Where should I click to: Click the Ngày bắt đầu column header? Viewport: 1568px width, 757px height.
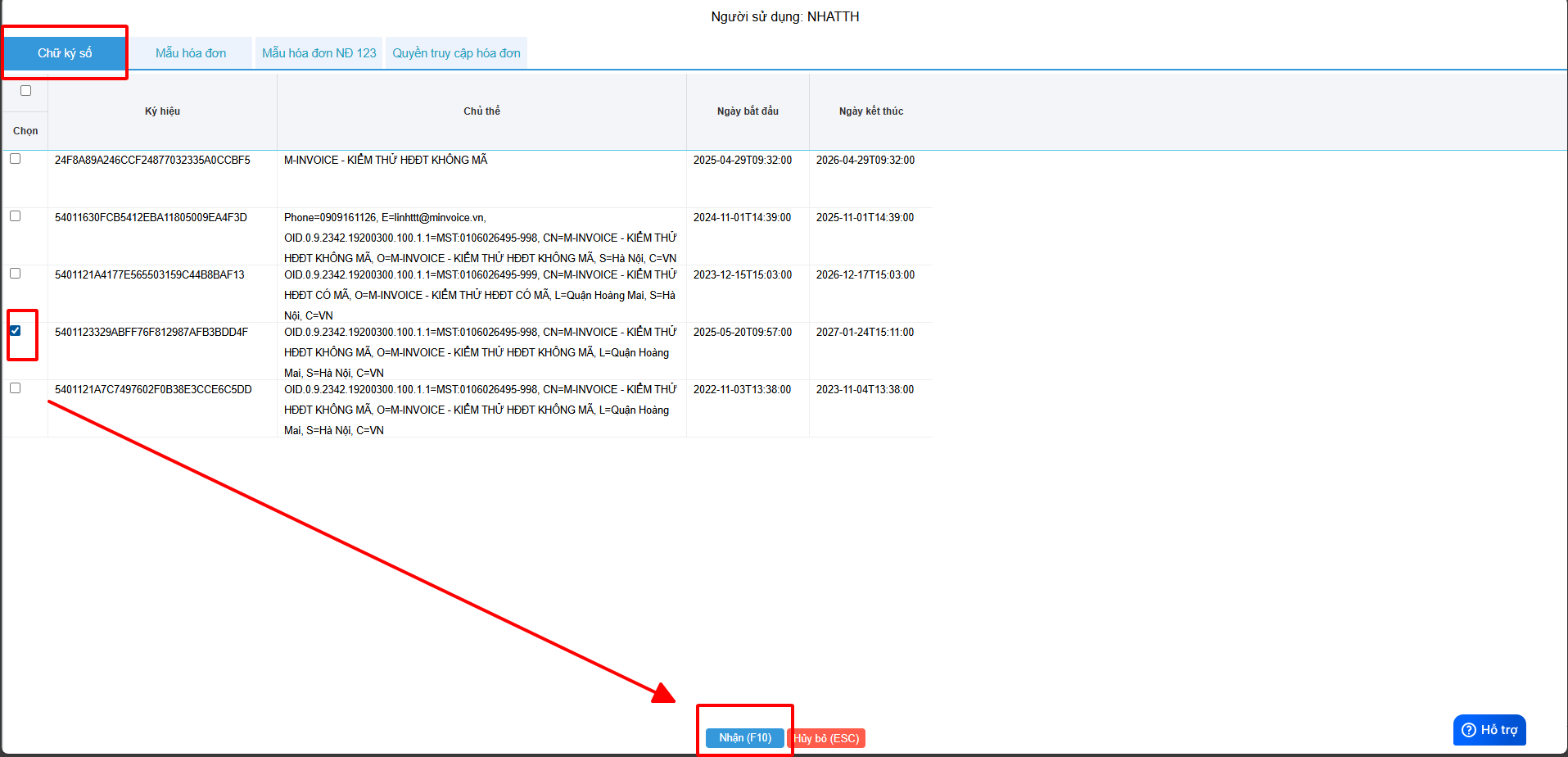tap(748, 111)
